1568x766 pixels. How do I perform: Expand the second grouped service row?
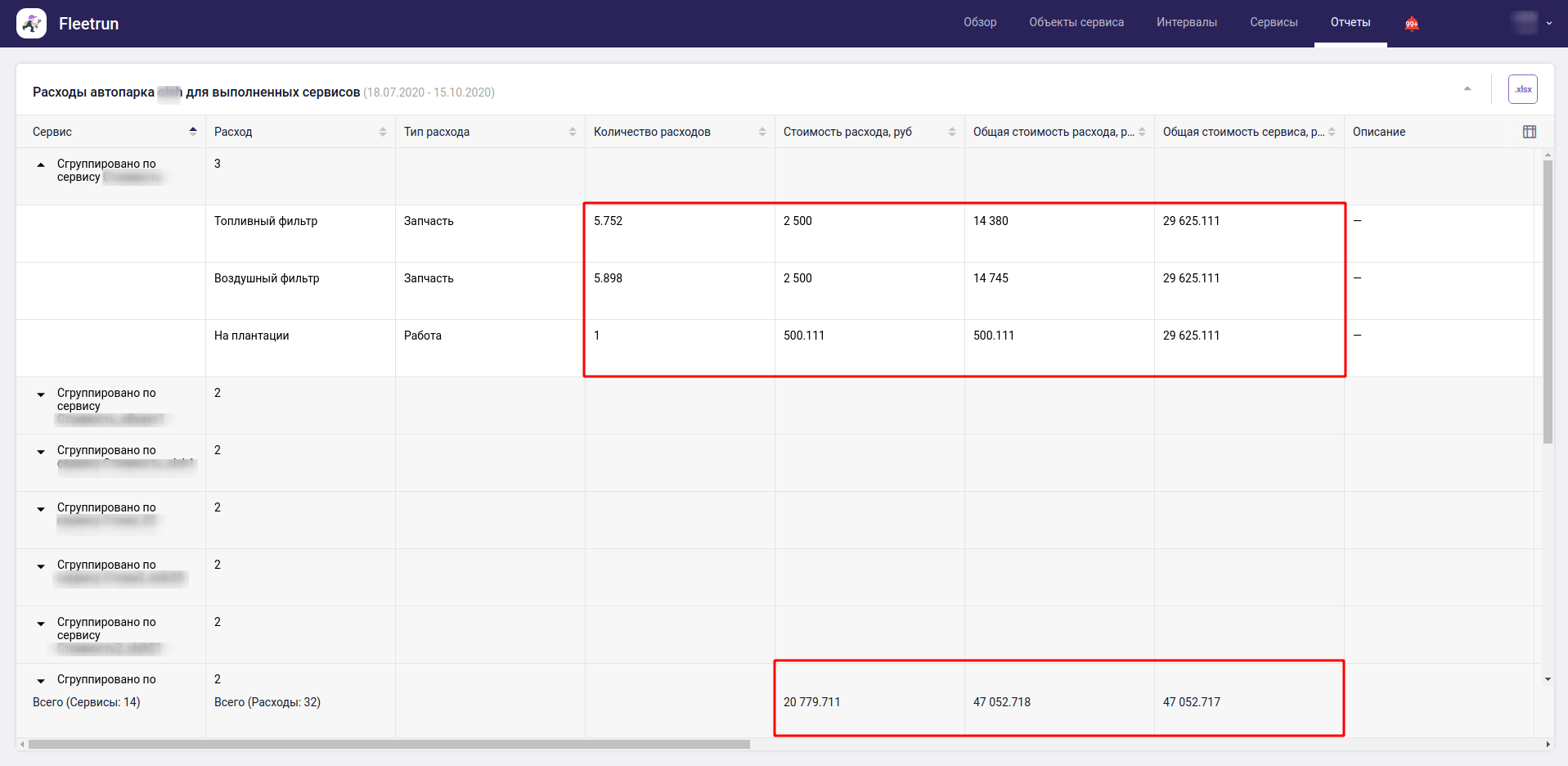coord(41,394)
